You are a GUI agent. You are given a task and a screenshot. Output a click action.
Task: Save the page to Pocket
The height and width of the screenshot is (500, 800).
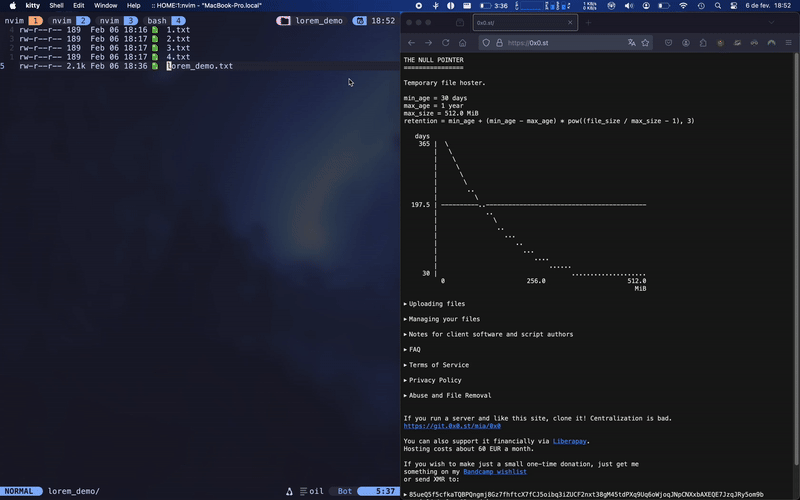point(668,43)
